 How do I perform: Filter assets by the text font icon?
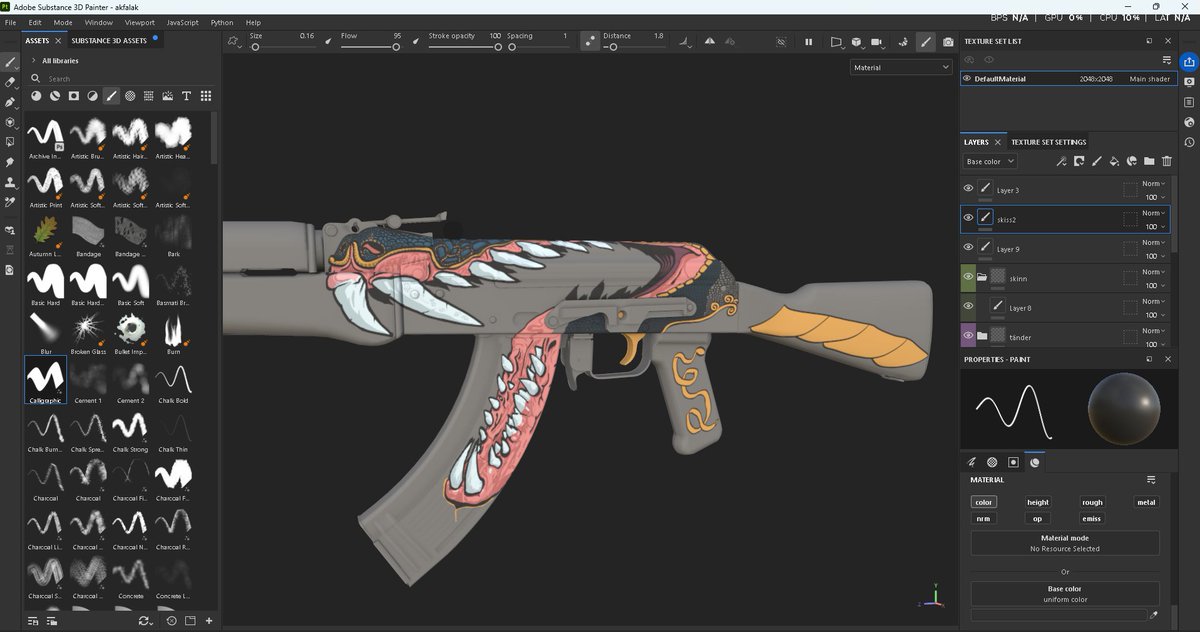tap(186, 96)
